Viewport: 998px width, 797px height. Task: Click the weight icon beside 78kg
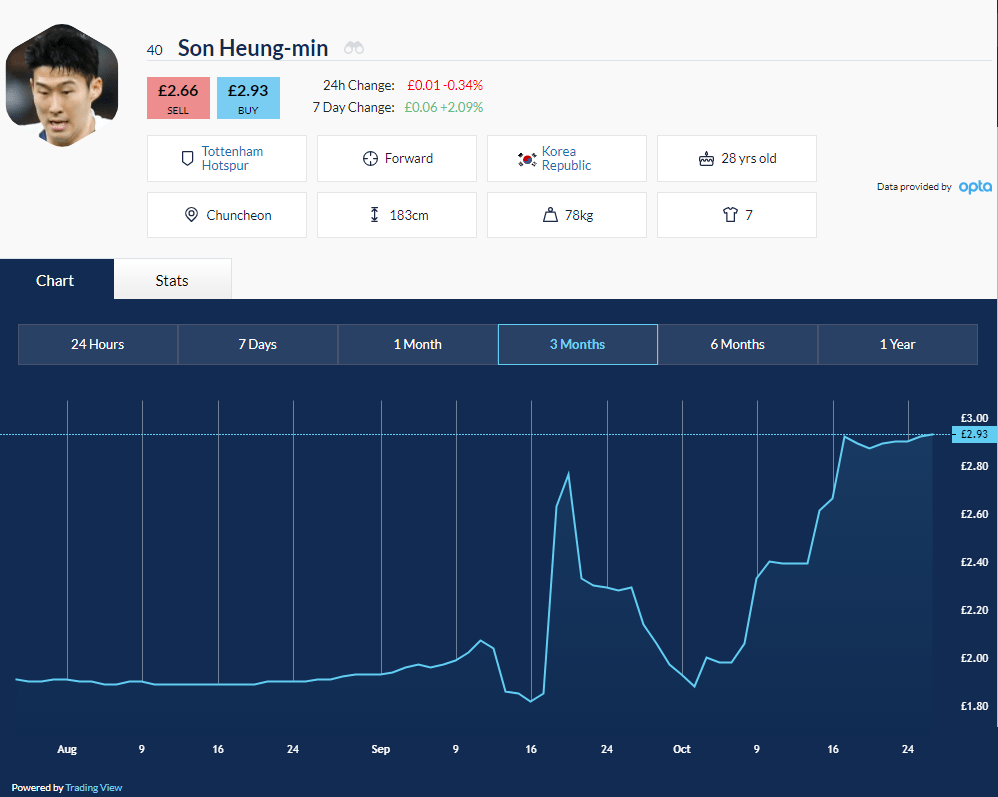[550, 215]
